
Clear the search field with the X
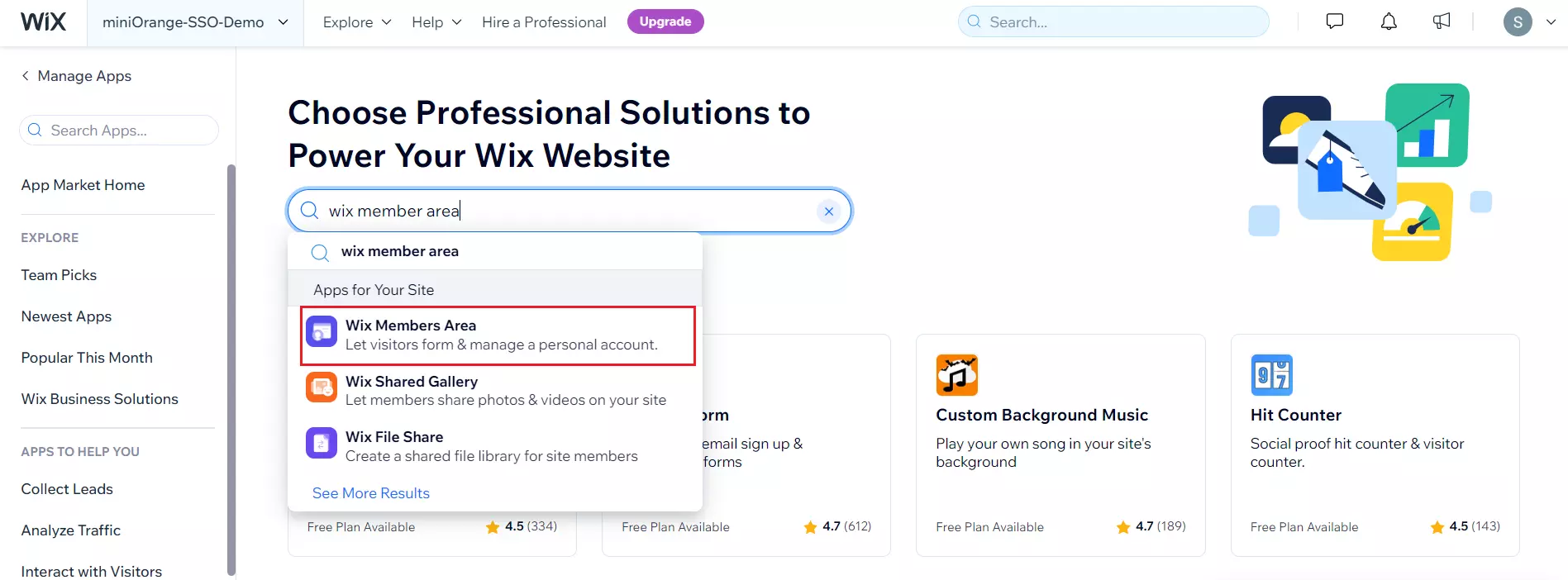[829, 211]
